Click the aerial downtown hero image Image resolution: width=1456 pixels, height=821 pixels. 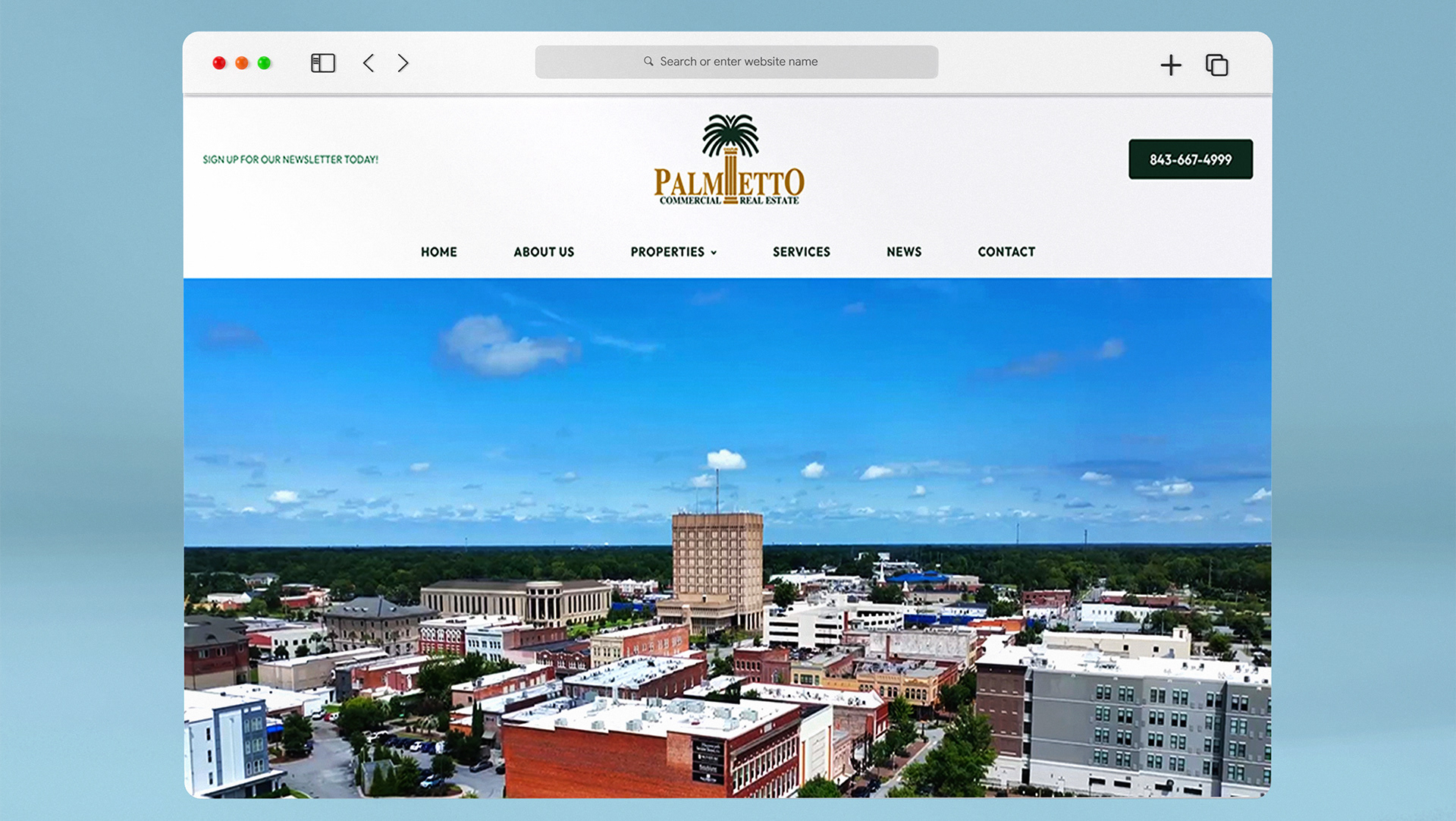727,537
